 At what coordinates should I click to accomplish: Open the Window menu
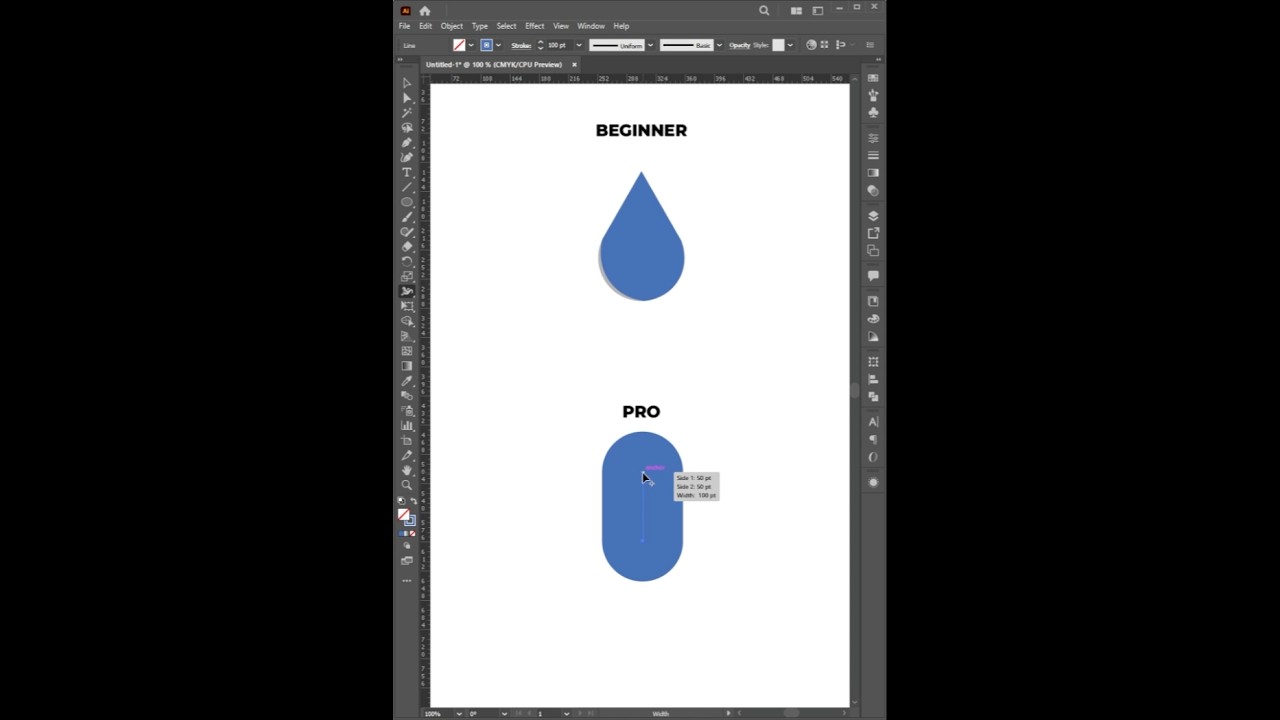pyautogui.click(x=591, y=26)
